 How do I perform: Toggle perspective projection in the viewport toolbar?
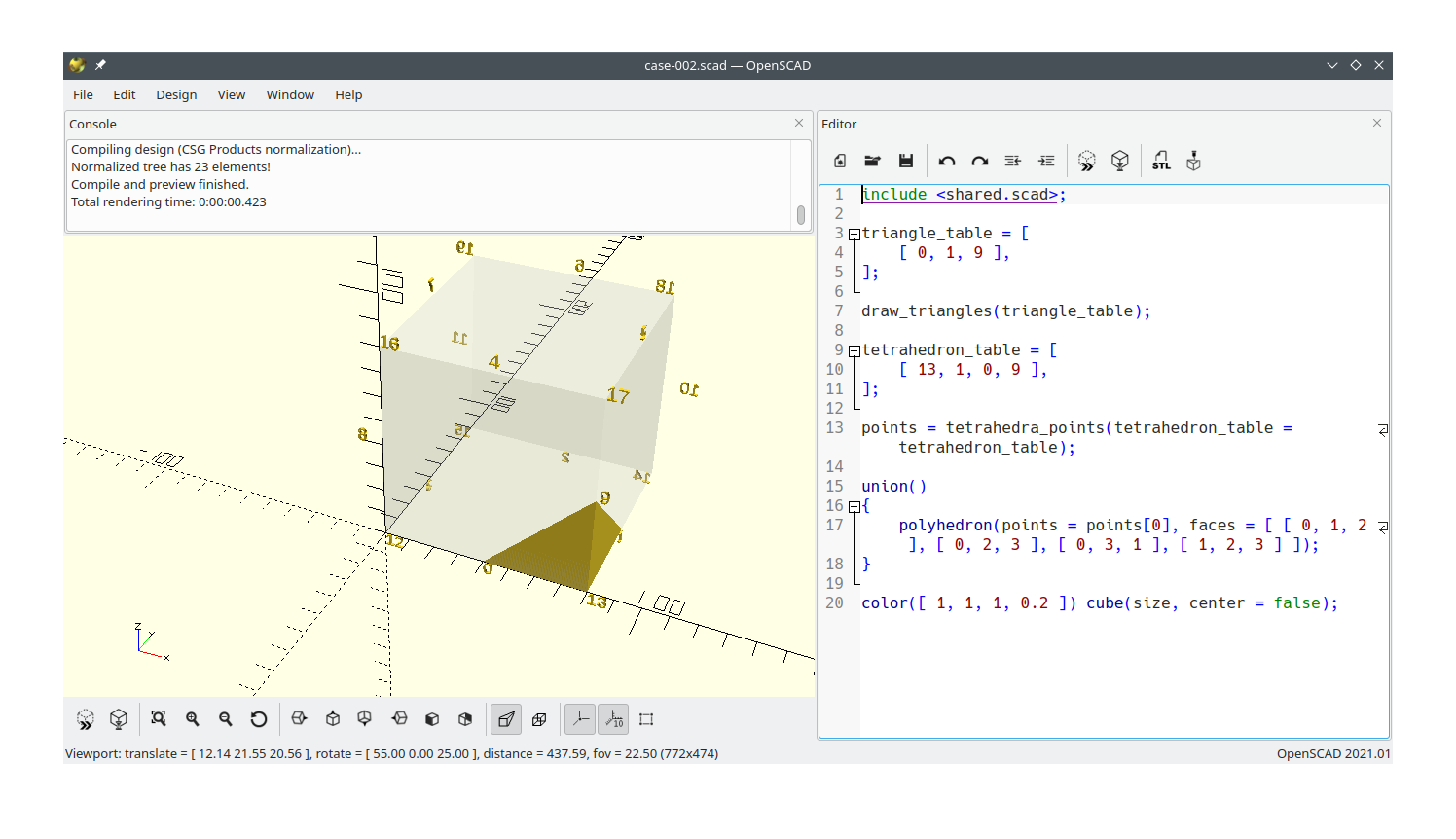505,718
